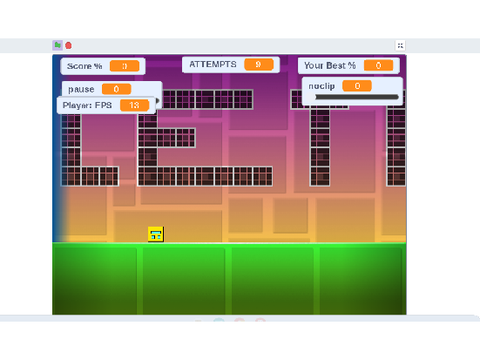Click the yellow cube player sprite
The width and height of the screenshot is (480, 360).
pyautogui.click(x=156, y=234)
